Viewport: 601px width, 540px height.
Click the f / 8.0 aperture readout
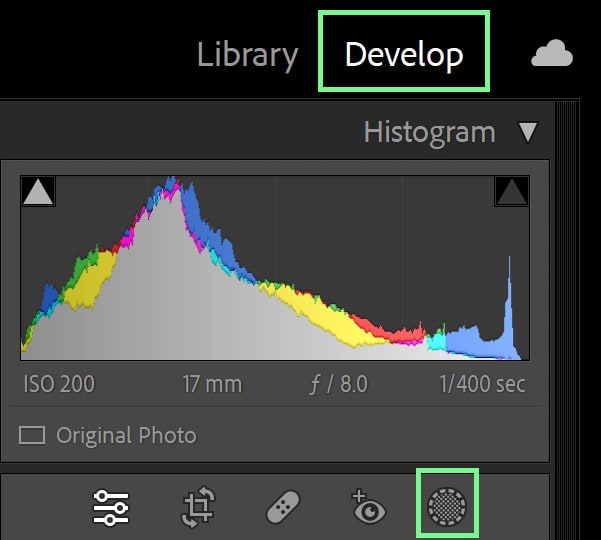click(339, 384)
